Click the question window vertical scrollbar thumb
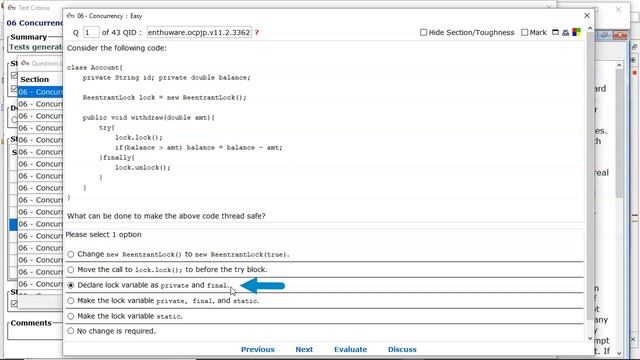Screen dimensions: 640x360 tap(590, 176)
